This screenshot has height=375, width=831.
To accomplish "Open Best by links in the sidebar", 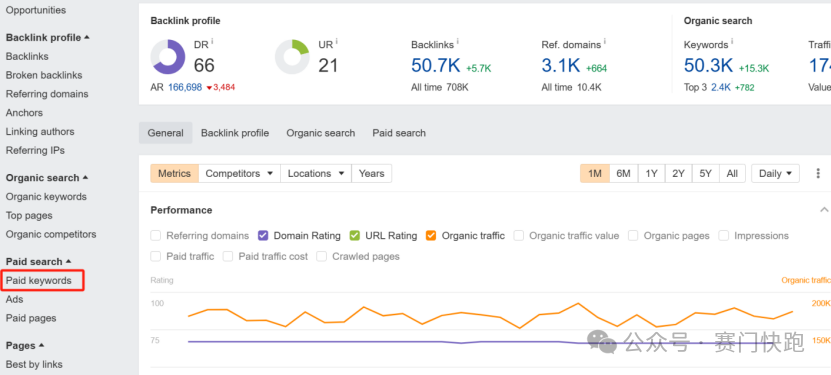I will 34,364.
